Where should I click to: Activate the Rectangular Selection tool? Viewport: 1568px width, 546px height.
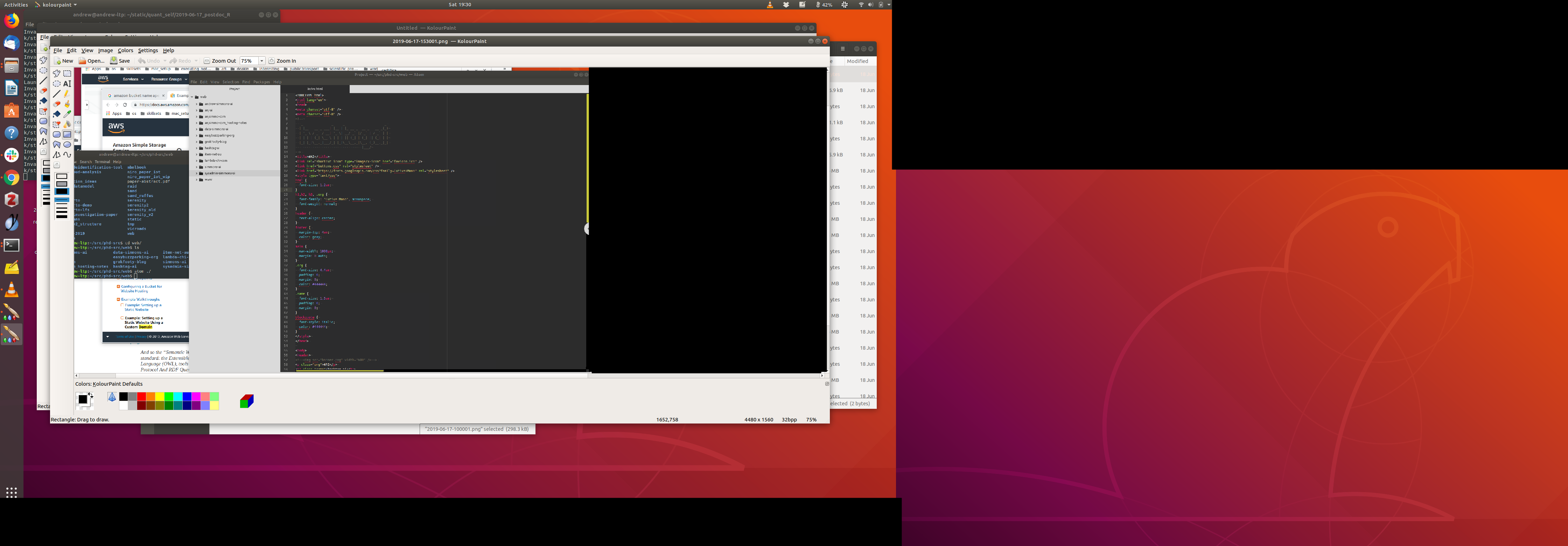67,73
